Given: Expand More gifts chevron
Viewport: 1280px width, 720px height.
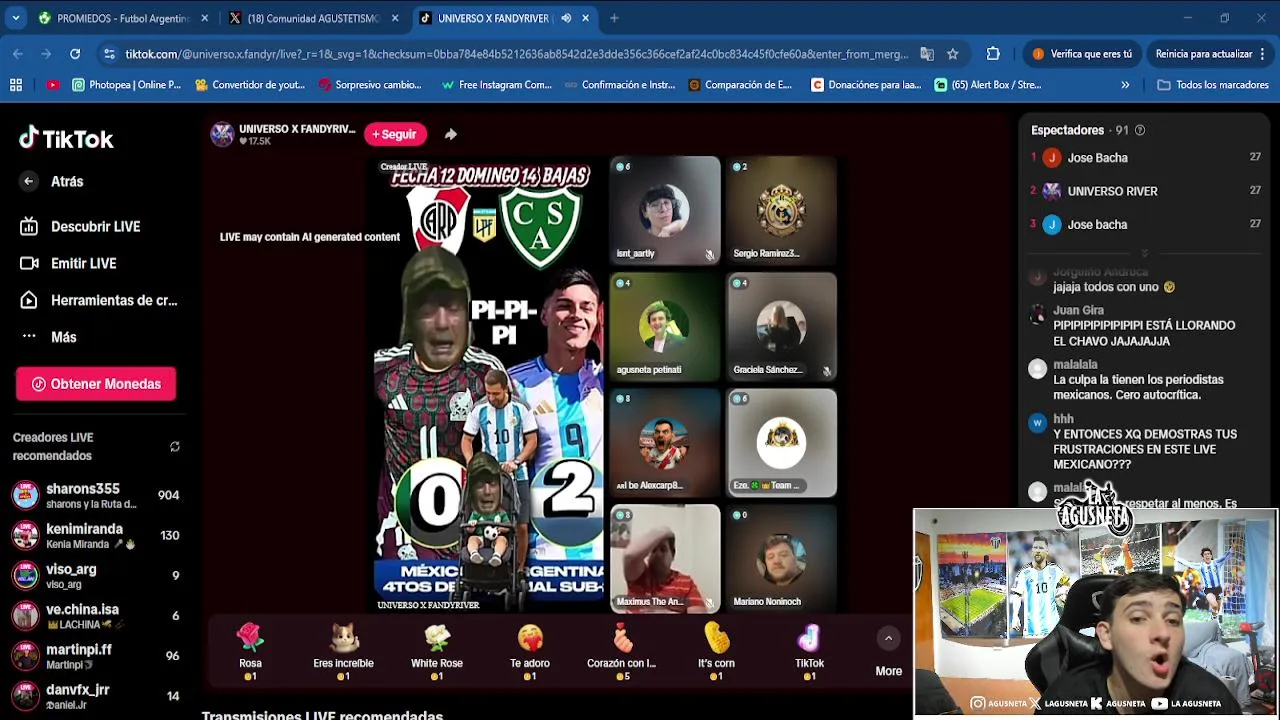Looking at the screenshot, I should [888, 638].
